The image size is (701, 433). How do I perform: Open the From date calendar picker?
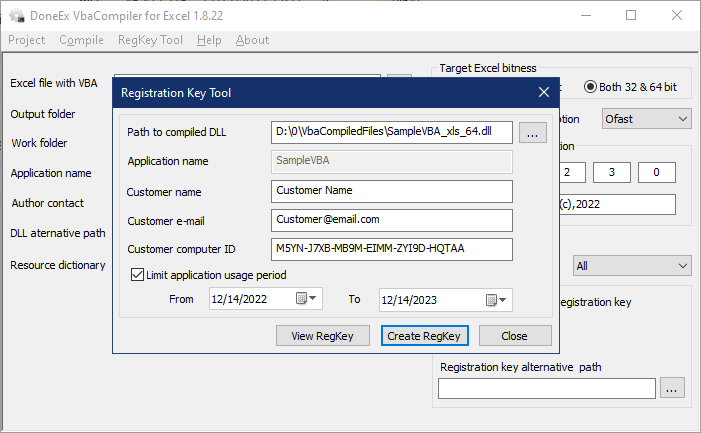pos(308,299)
